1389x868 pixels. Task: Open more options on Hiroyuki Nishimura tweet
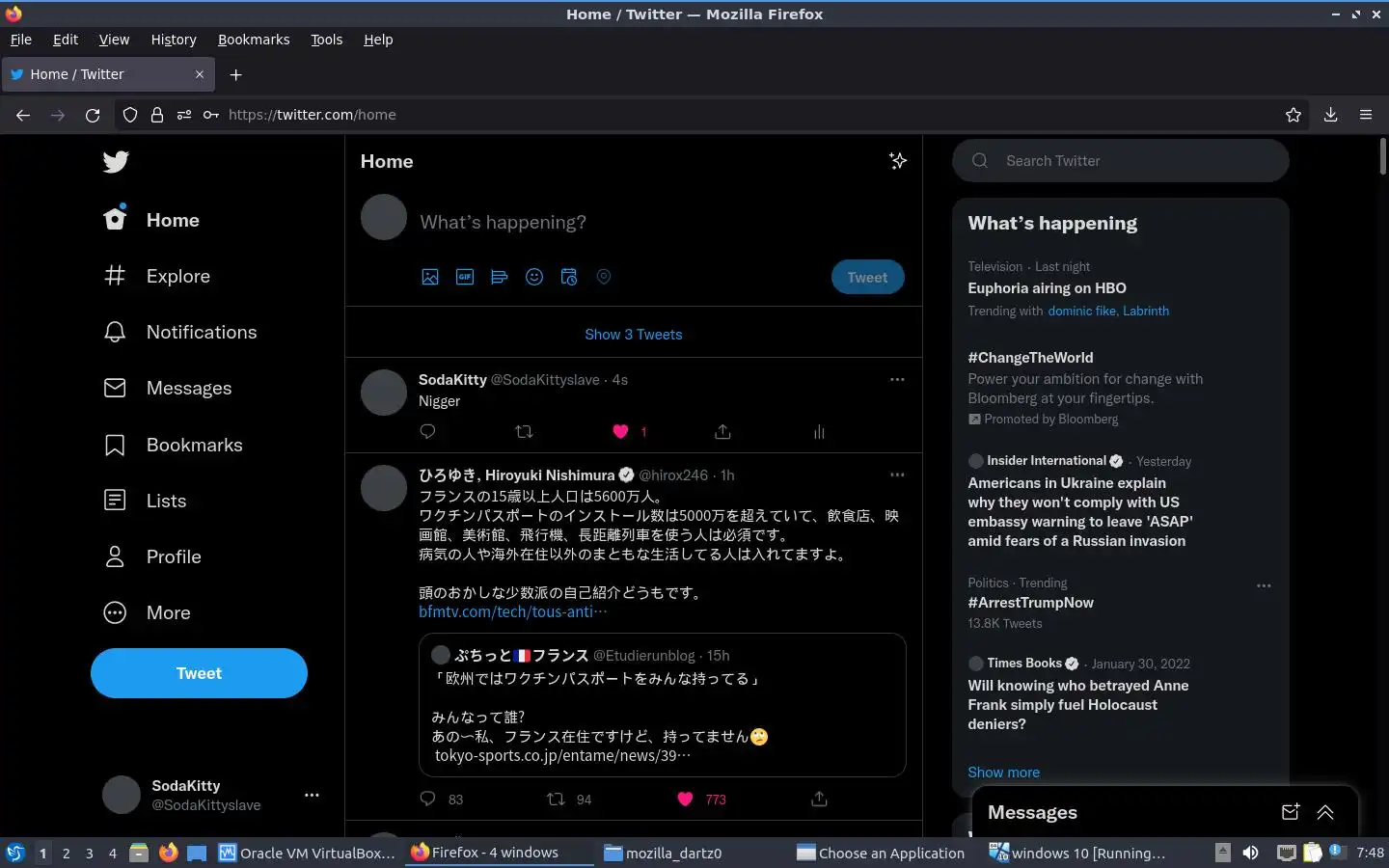(x=897, y=475)
